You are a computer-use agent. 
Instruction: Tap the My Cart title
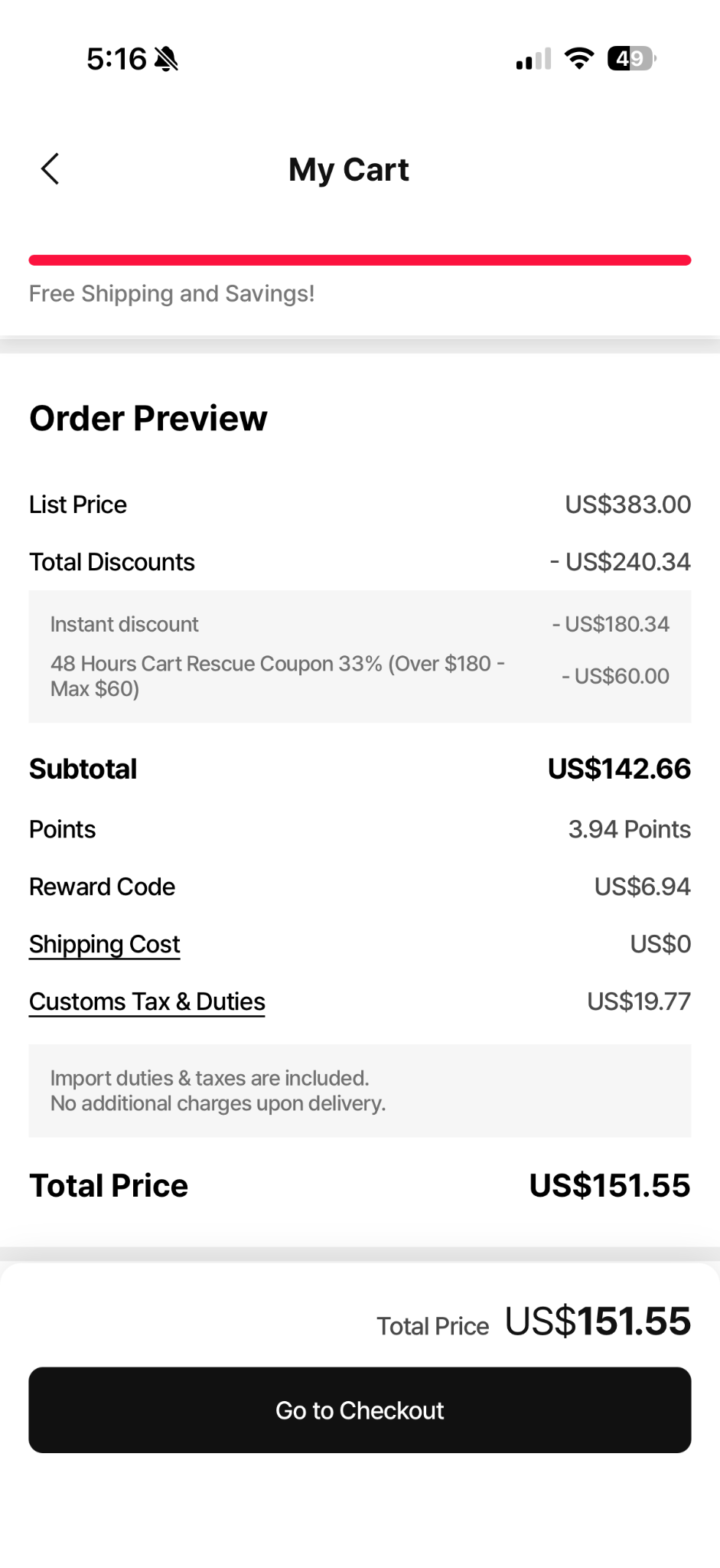tap(349, 170)
